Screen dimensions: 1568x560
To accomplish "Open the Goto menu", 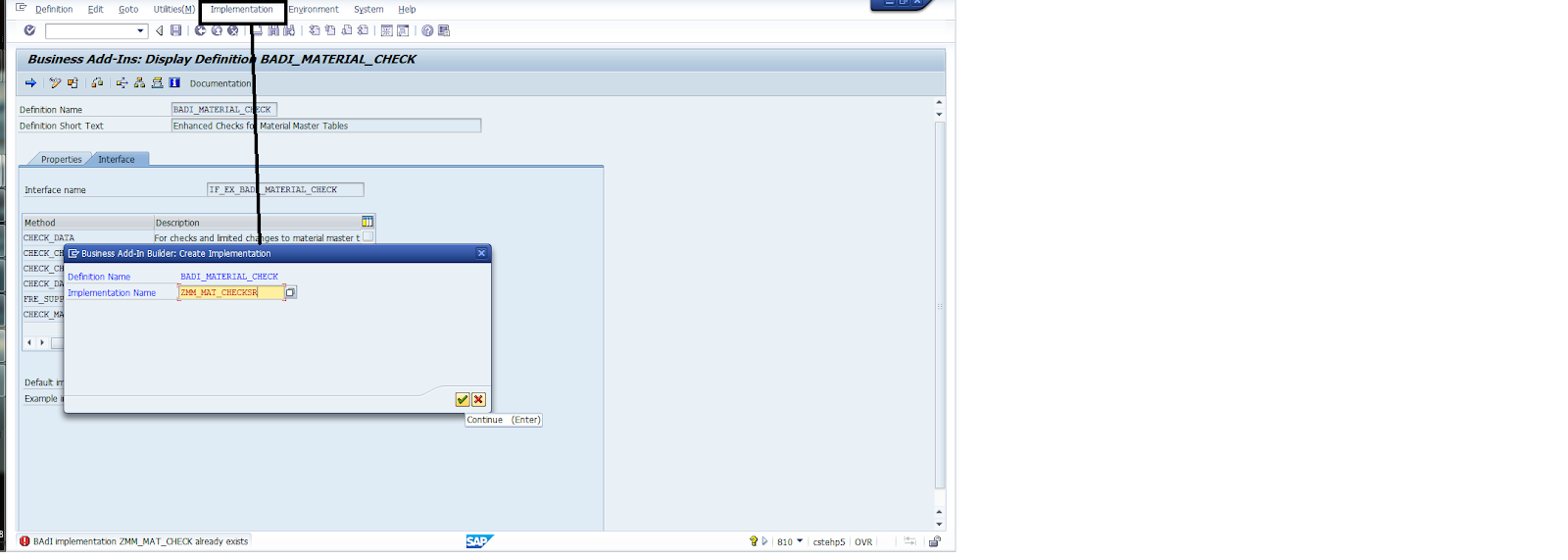I will (x=128, y=9).
